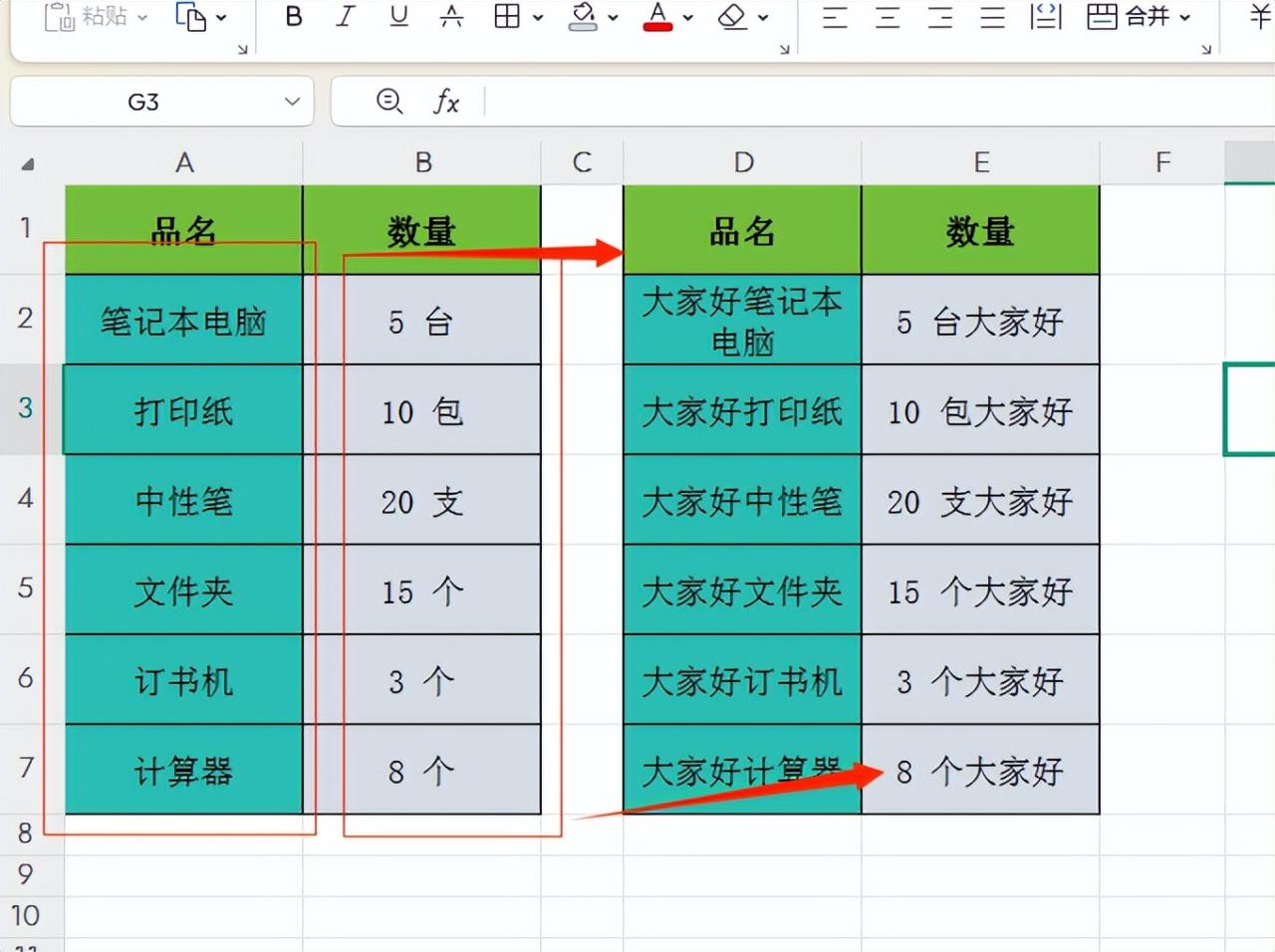Image resolution: width=1275 pixels, height=952 pixels.
Task: Open font group dialog launcher arrow
Action: (784, 49)
